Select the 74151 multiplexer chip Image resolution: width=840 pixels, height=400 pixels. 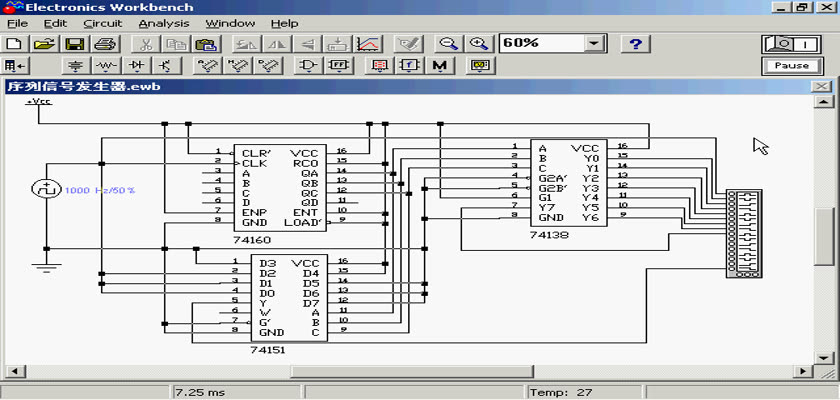coord(289,298)
